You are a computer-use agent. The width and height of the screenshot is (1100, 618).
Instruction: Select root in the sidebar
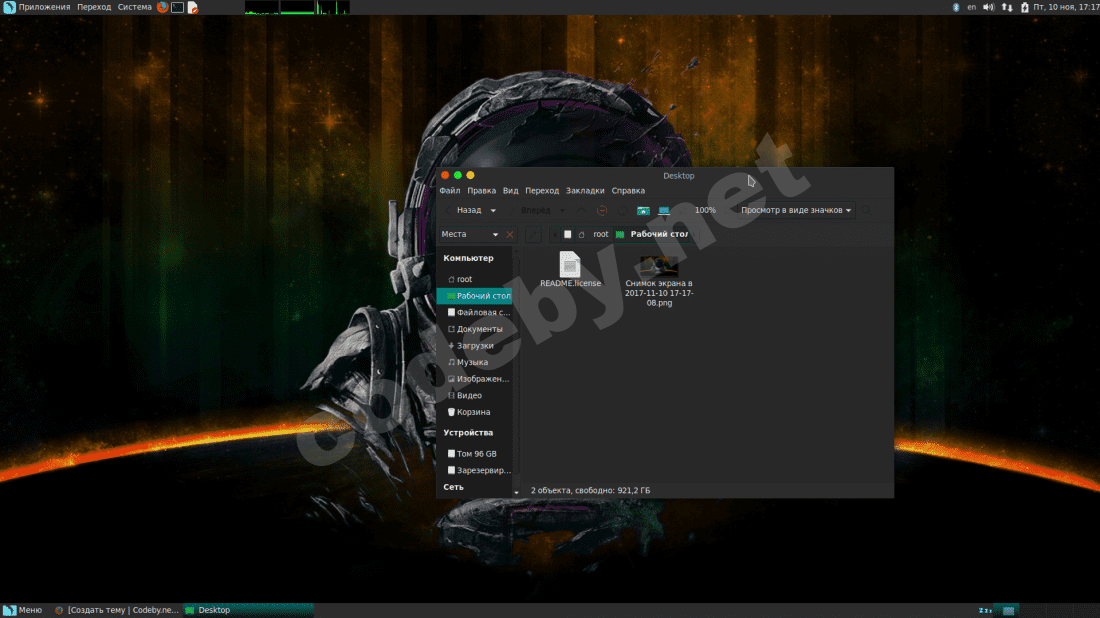click(x=475, y=279)
